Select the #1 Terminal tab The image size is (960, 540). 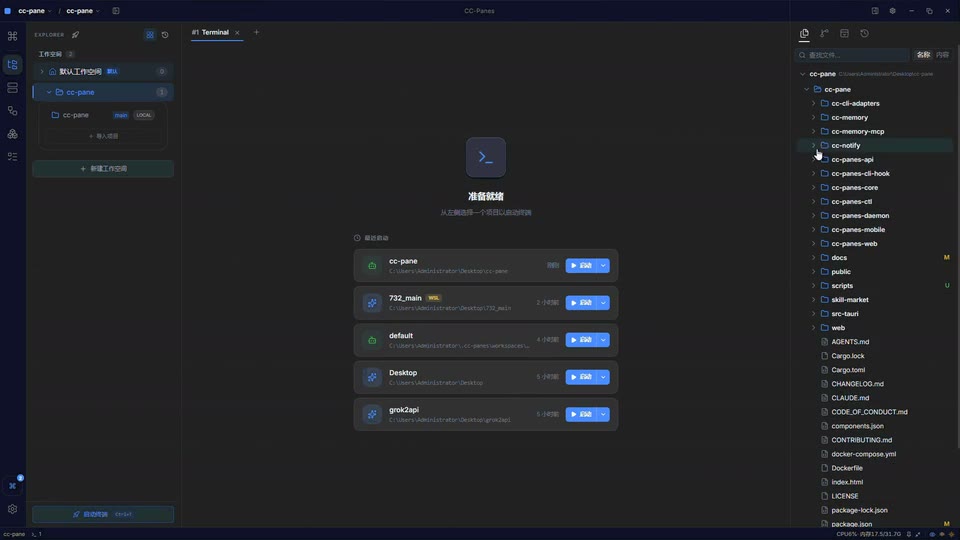[211, 32]
